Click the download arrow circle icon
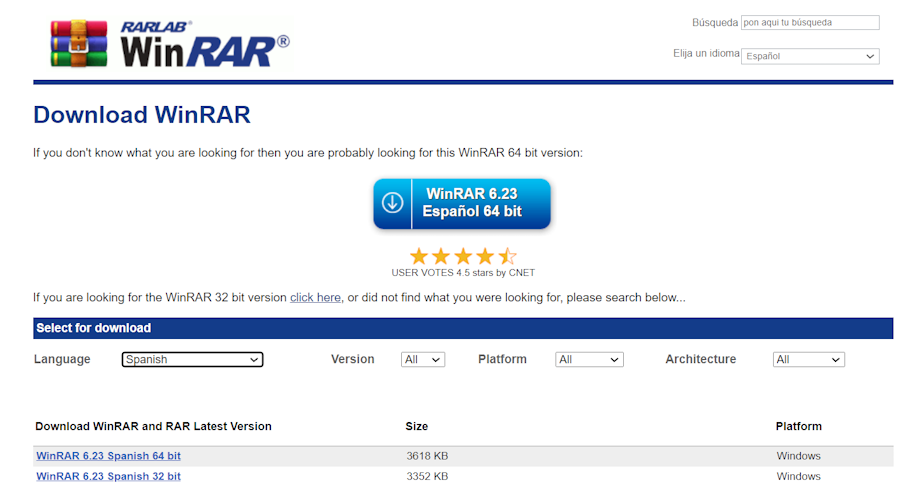The height and width of the screenshot is (501, 900). pyautogui.click(x=393, y=203)
